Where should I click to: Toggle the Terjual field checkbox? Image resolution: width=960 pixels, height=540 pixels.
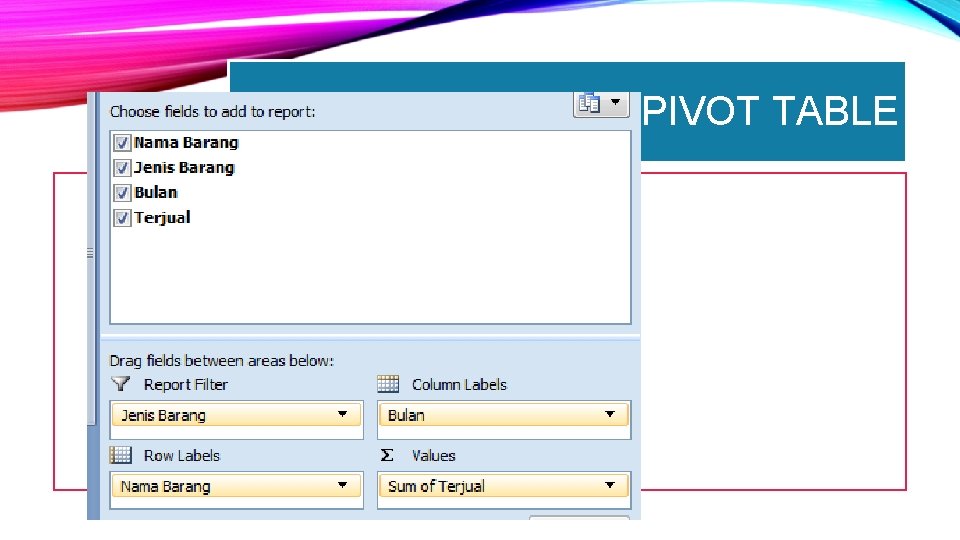[x=122, y=218]
